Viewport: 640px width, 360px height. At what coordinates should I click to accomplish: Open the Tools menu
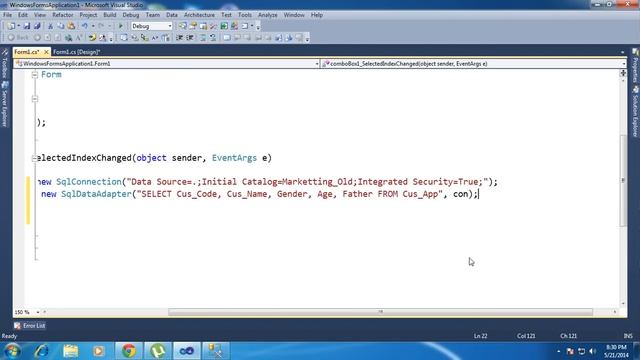[244, 15]
